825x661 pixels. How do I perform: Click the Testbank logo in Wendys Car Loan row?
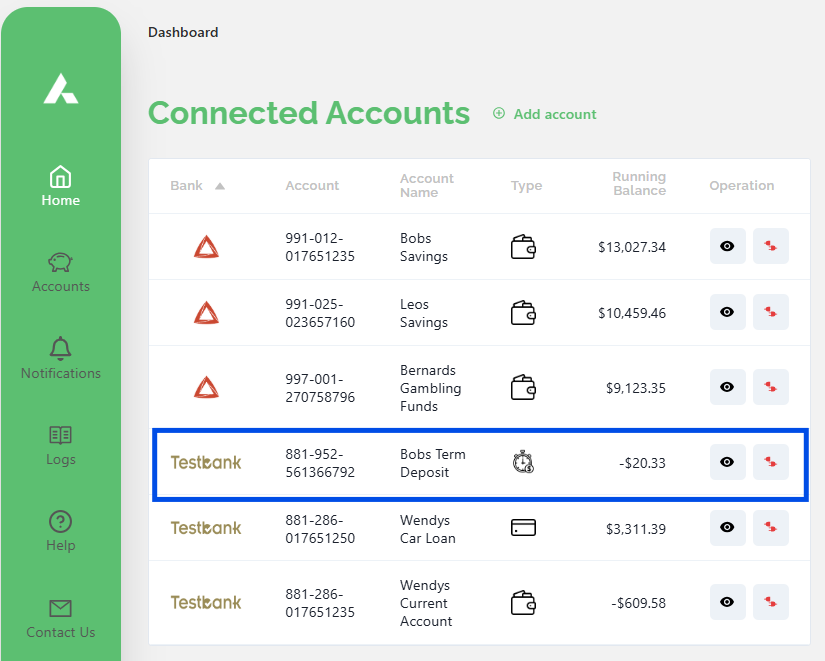206,528
